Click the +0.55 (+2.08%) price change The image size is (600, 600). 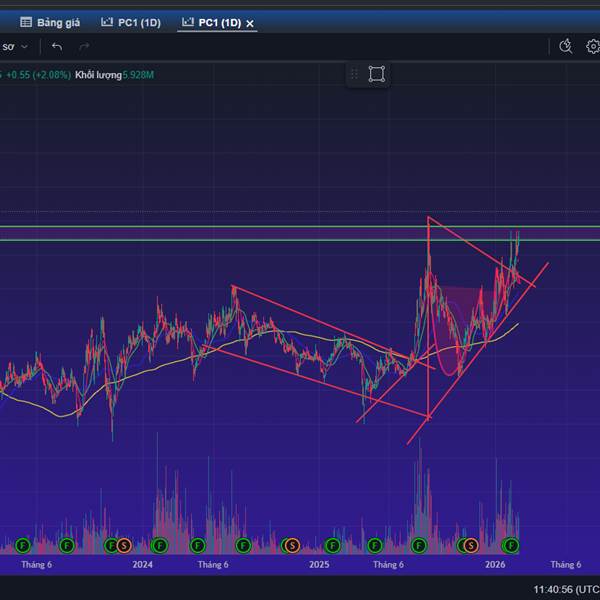point(38,75)
